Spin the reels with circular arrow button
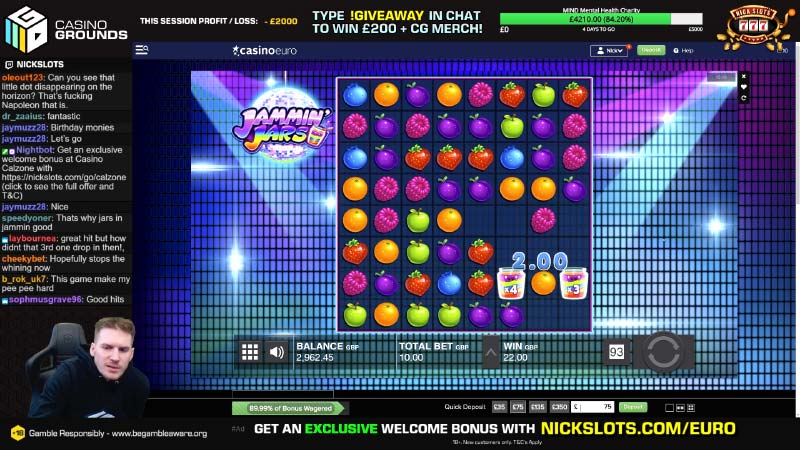Screen dimensions: 800x450 tap(663, 352)
